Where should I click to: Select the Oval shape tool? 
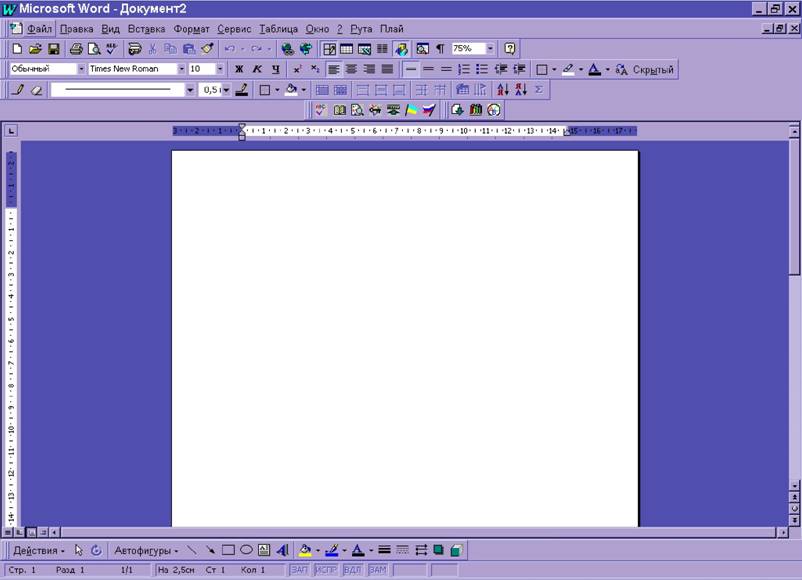click(246, 550)
